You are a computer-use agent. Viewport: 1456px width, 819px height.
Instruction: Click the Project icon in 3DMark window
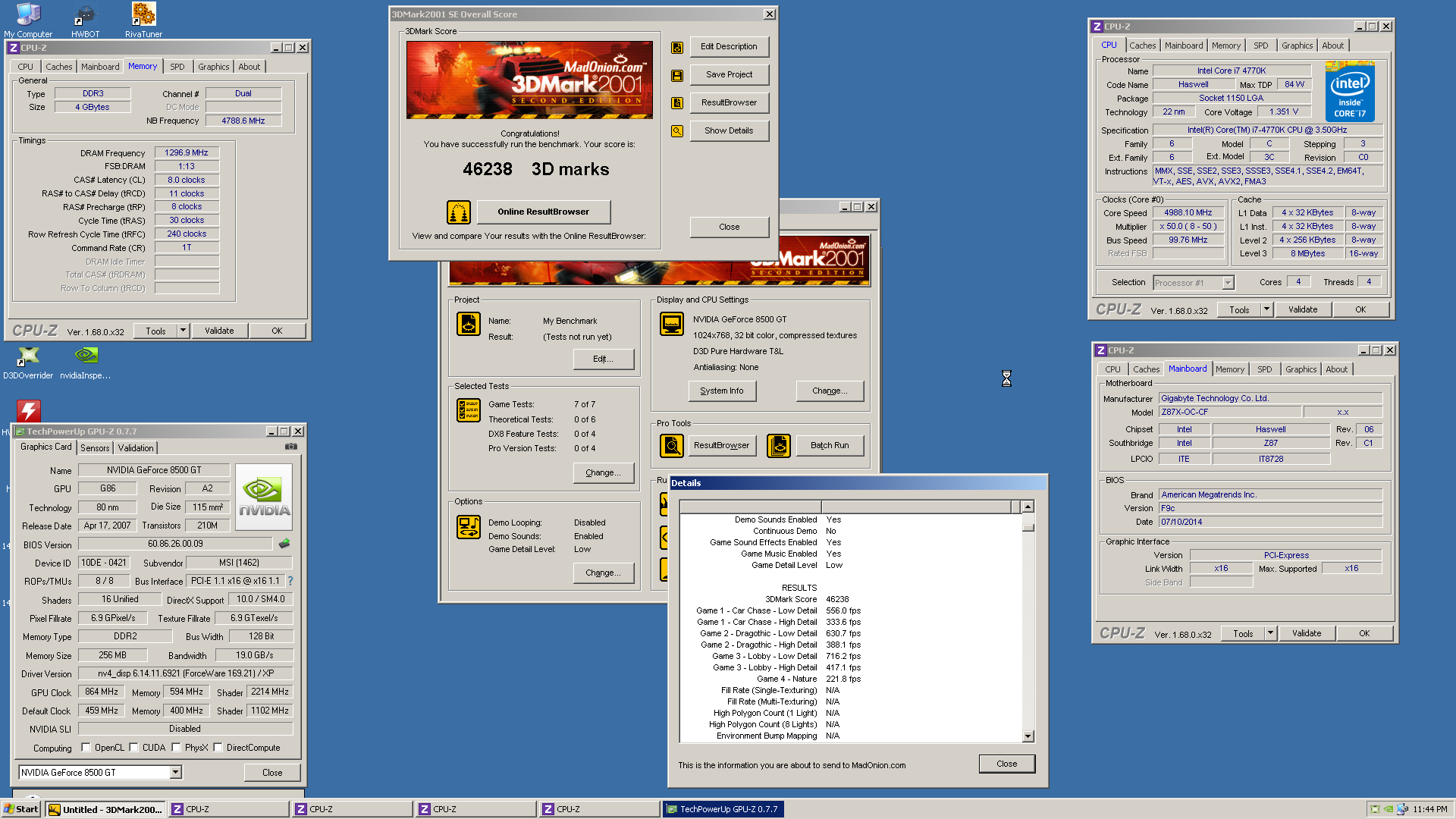469,324
